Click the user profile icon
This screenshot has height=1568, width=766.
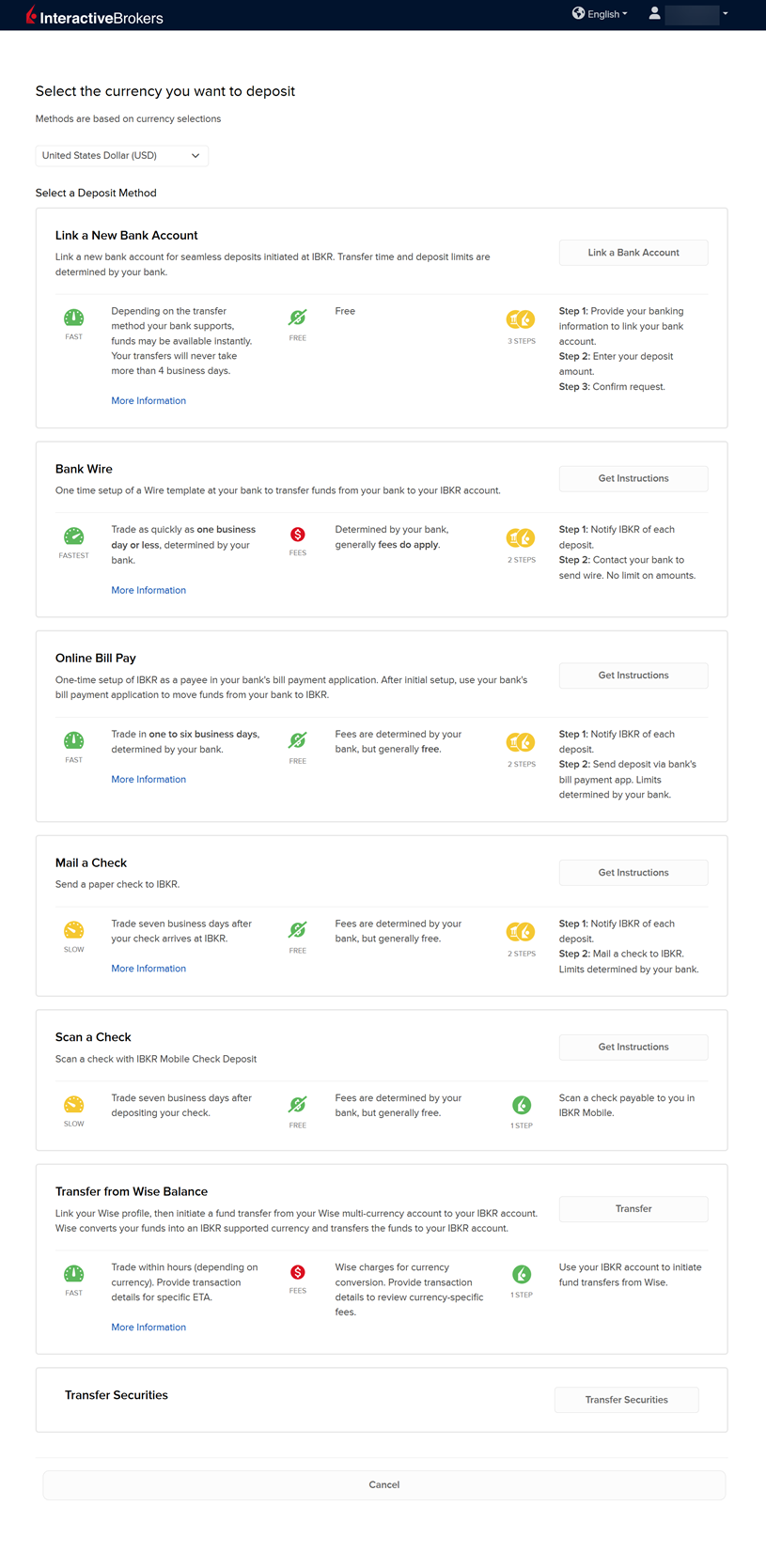tap(654, 13)
